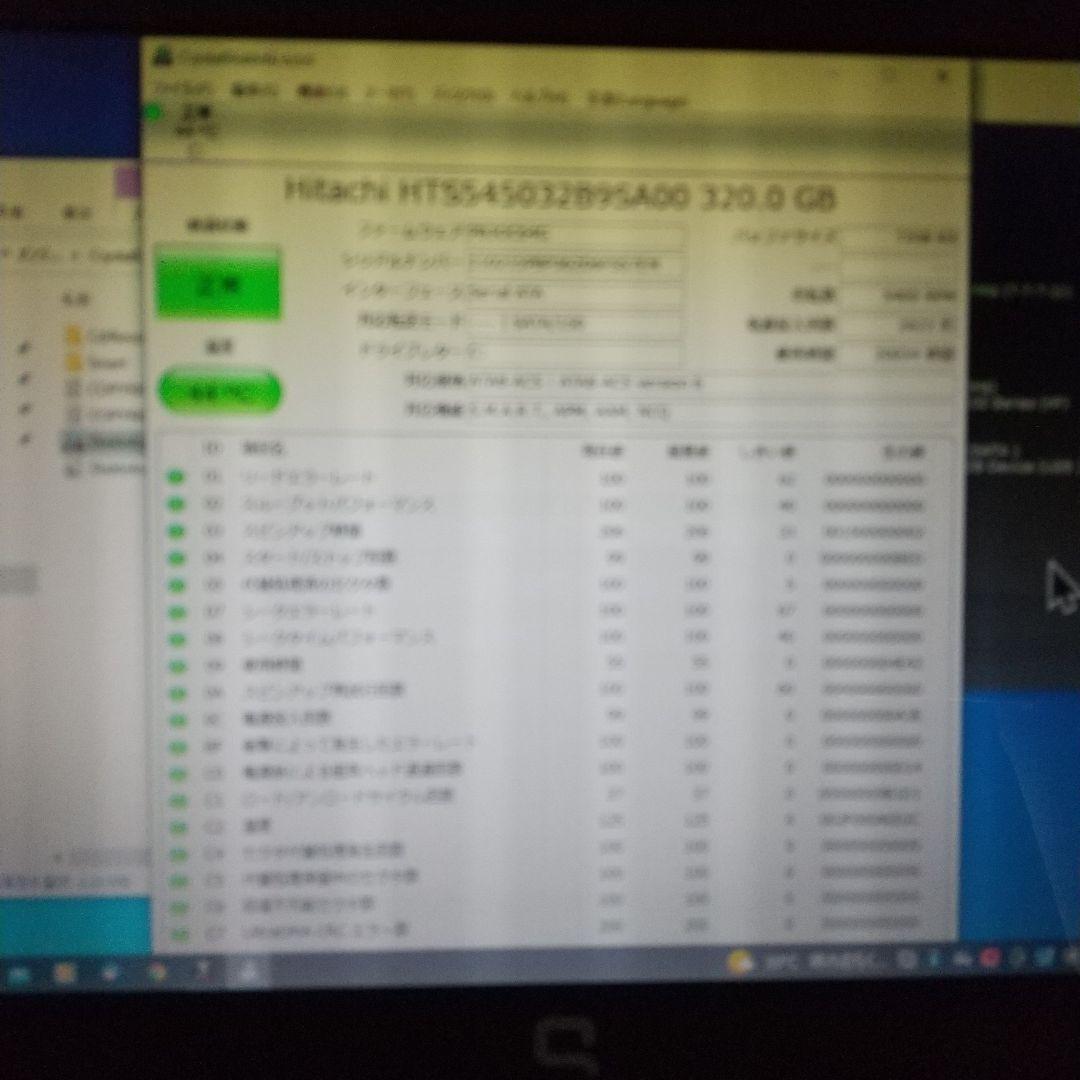Click the raw value of attribute 05
Image resolution: width=1080 pixels, height=1080 pixels.
tap(873, 585)
